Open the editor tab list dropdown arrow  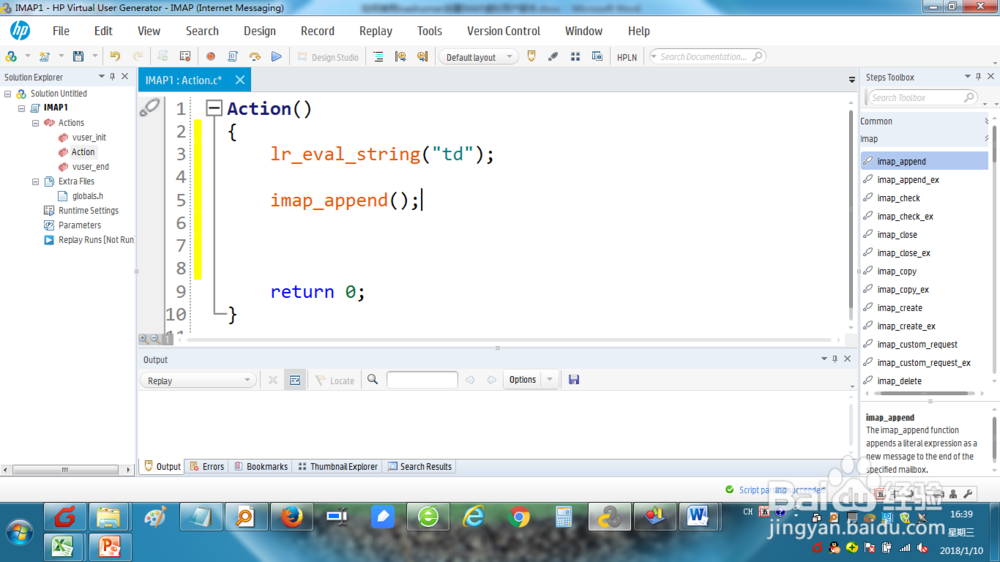851,80
